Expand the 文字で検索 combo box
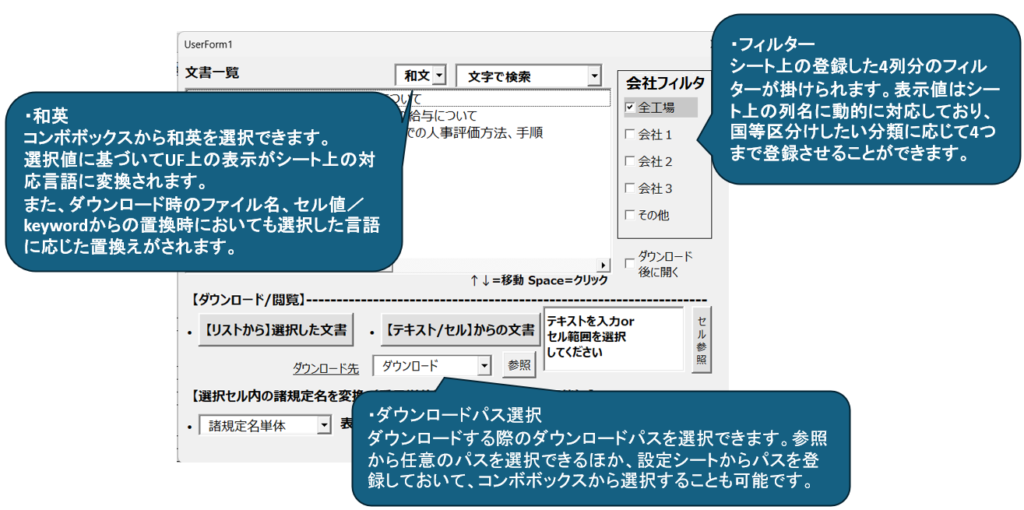The height and width of the screenshot is (510, 1024). point(594,76)
